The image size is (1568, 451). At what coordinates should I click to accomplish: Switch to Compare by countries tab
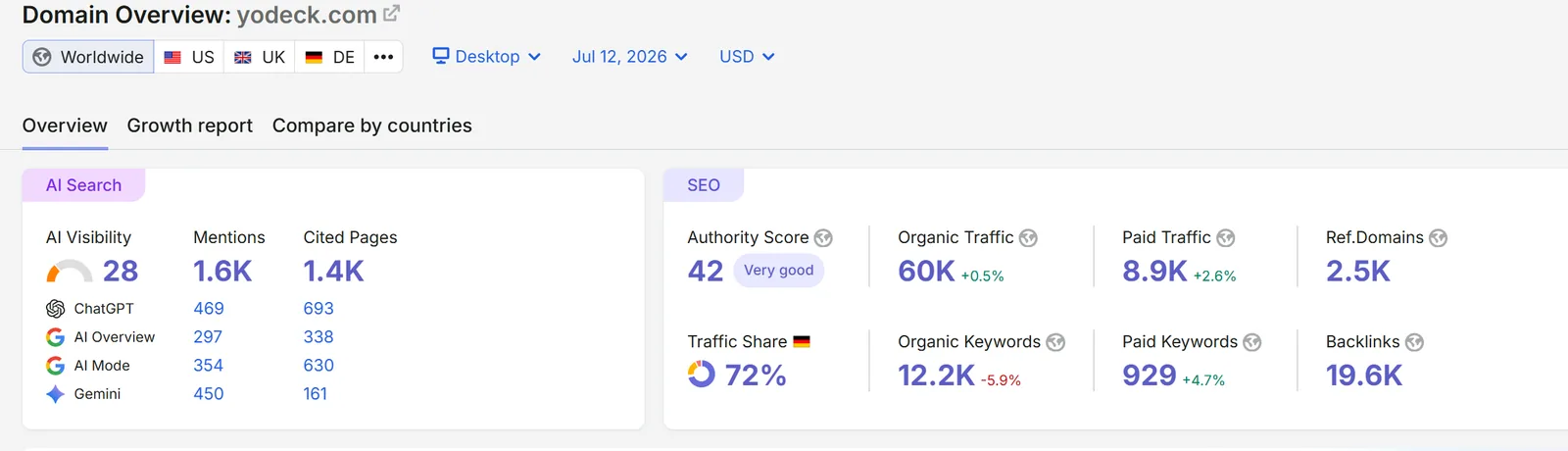(x=372, y=125)
